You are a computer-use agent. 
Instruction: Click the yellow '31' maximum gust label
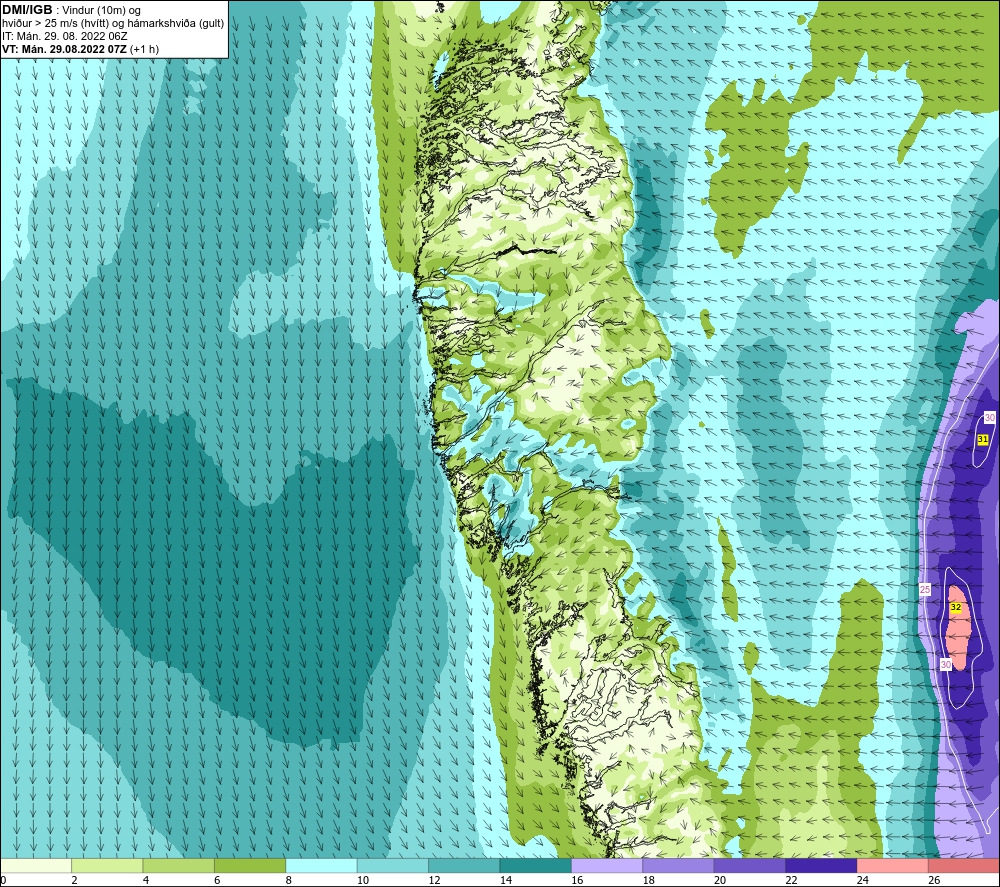click(983, 439)
